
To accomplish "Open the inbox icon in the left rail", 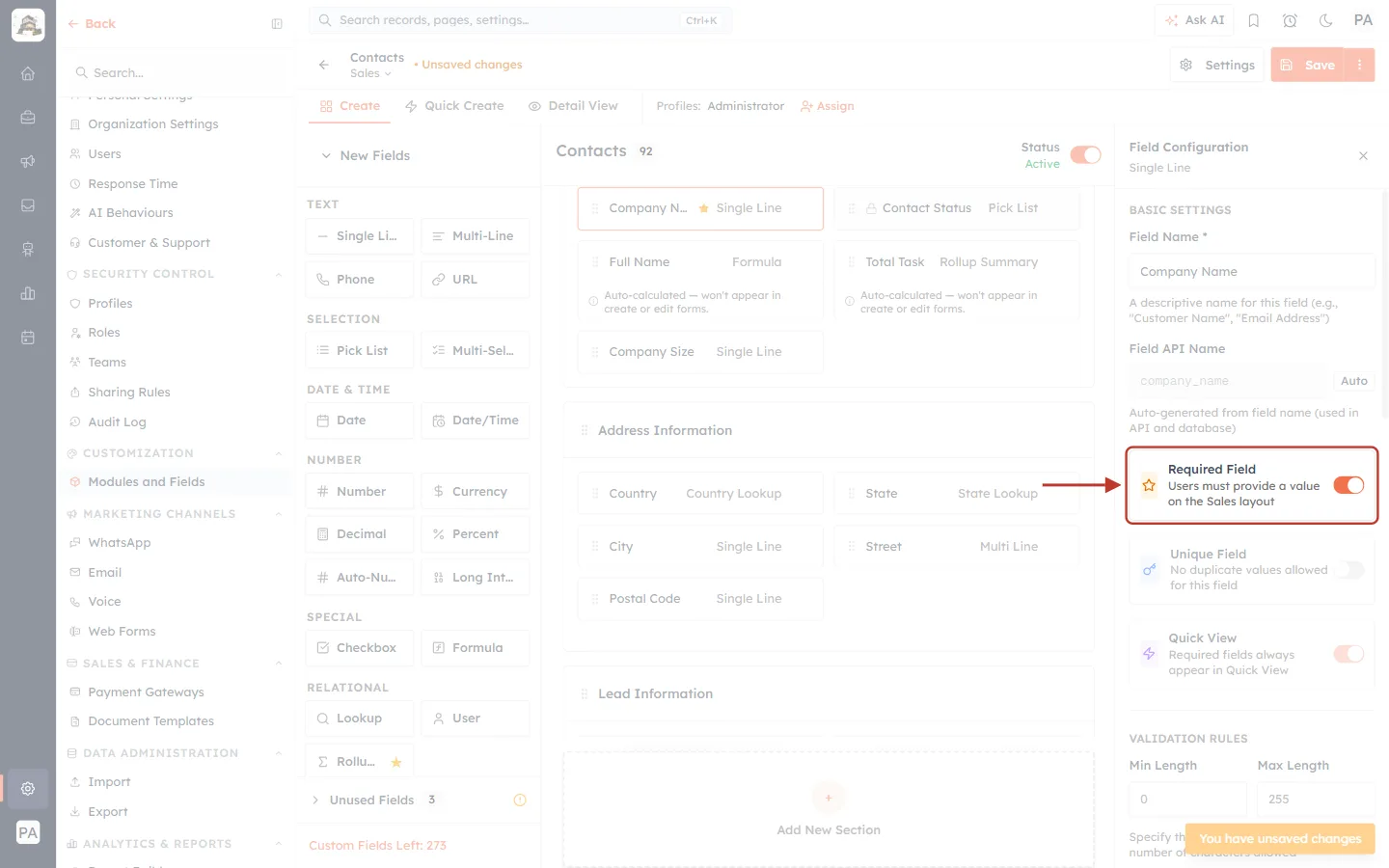I will point(28,205).
